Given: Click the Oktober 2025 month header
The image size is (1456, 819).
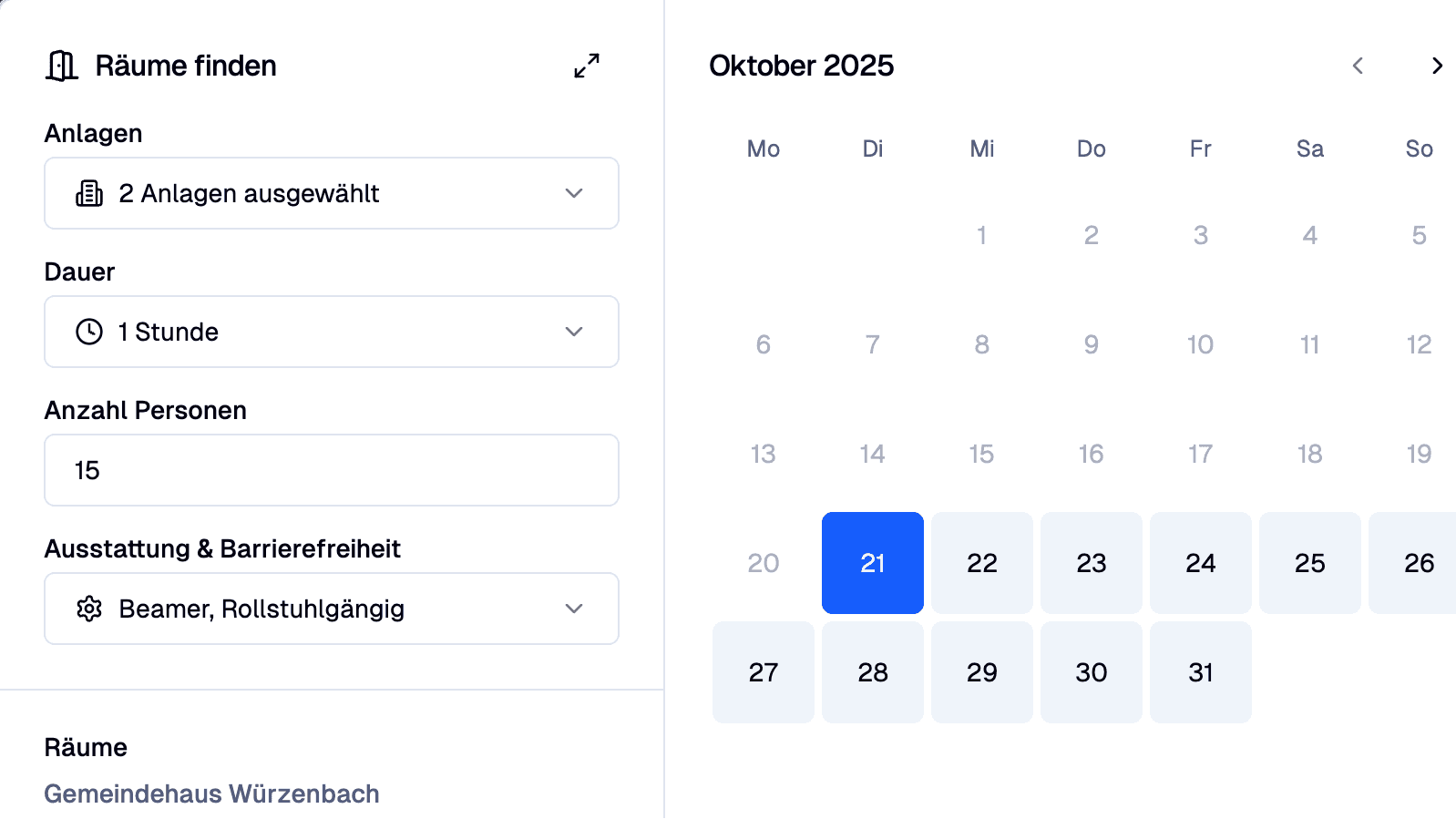Looking at the screenshot, I should [x=802, y=66].
